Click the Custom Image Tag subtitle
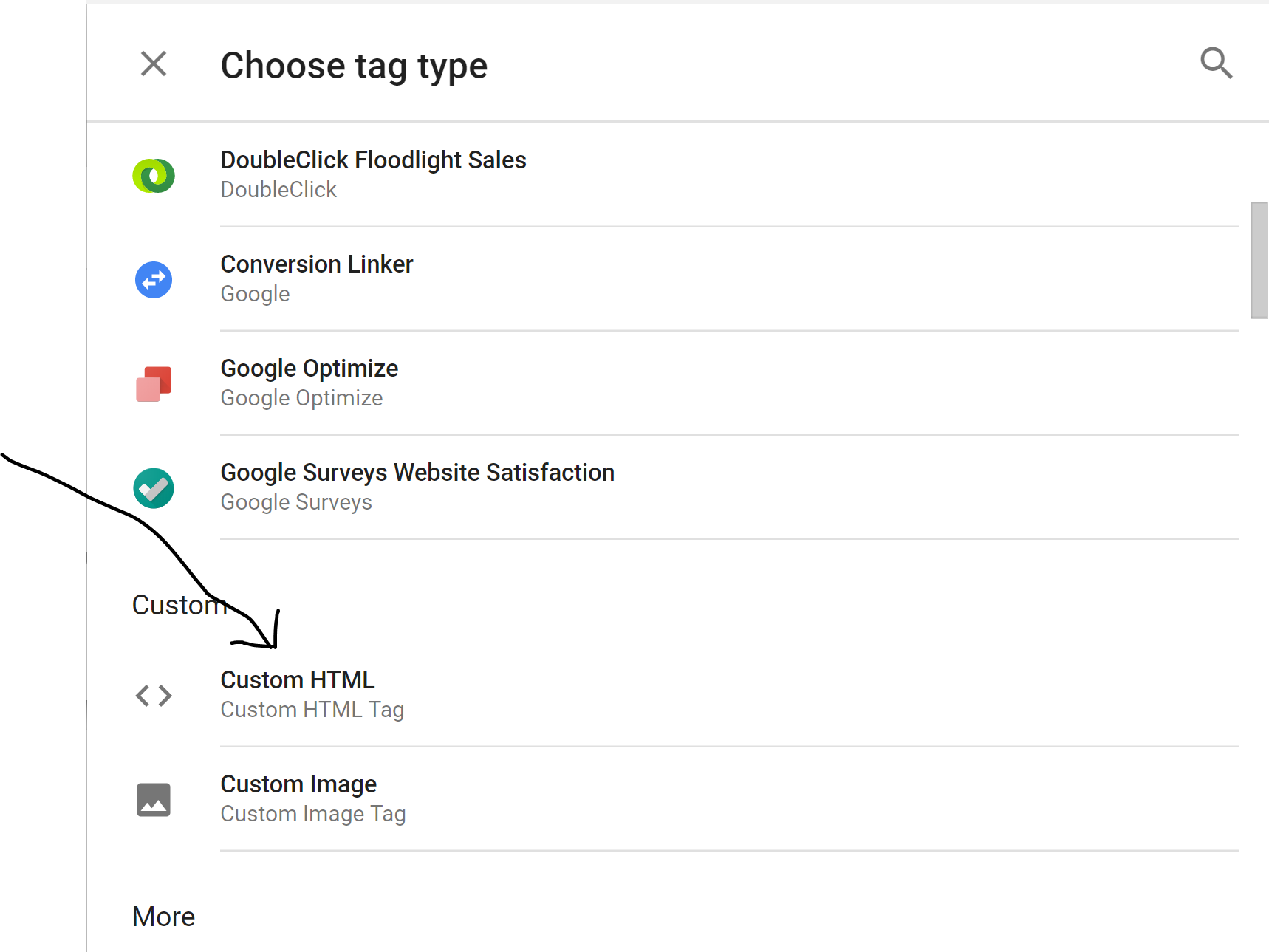1269x952 pixels. (313, 814)
